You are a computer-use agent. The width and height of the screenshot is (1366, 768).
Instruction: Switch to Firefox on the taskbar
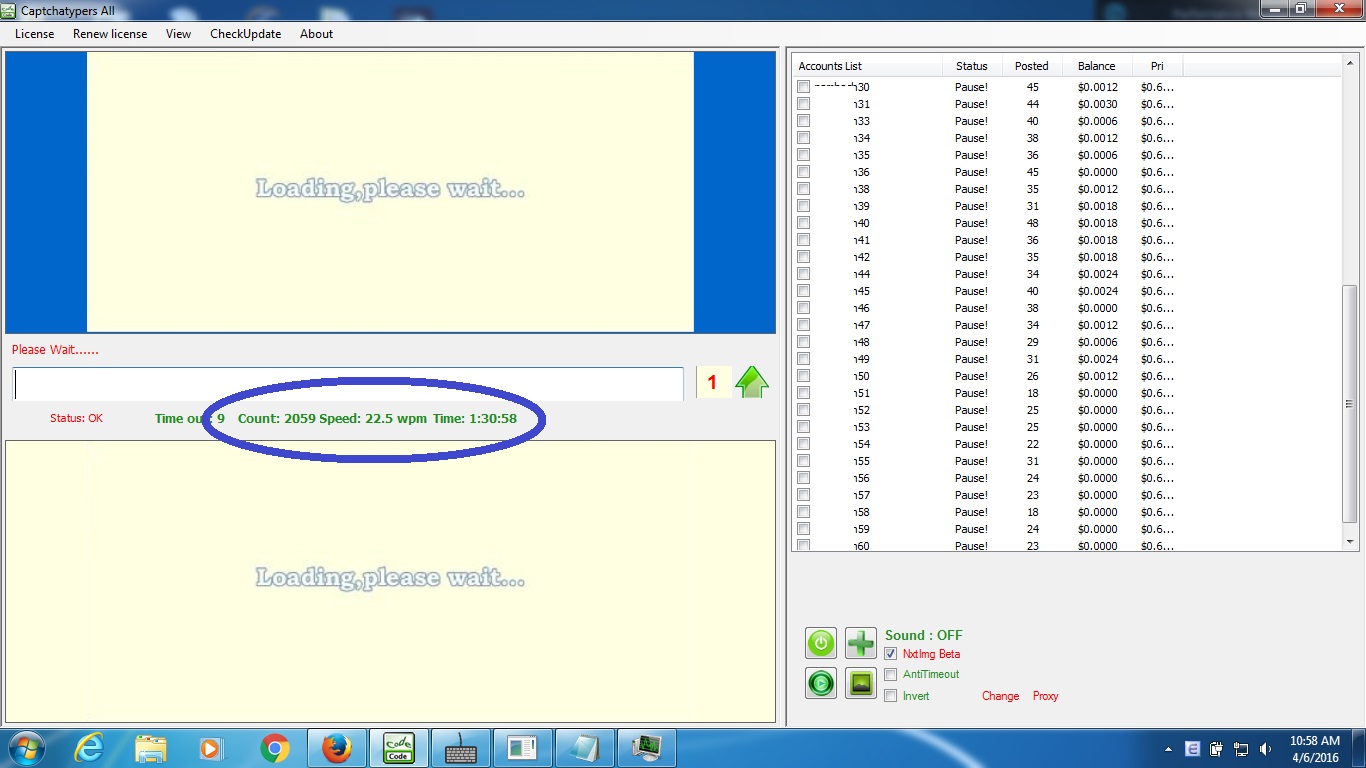click(337, 748)
